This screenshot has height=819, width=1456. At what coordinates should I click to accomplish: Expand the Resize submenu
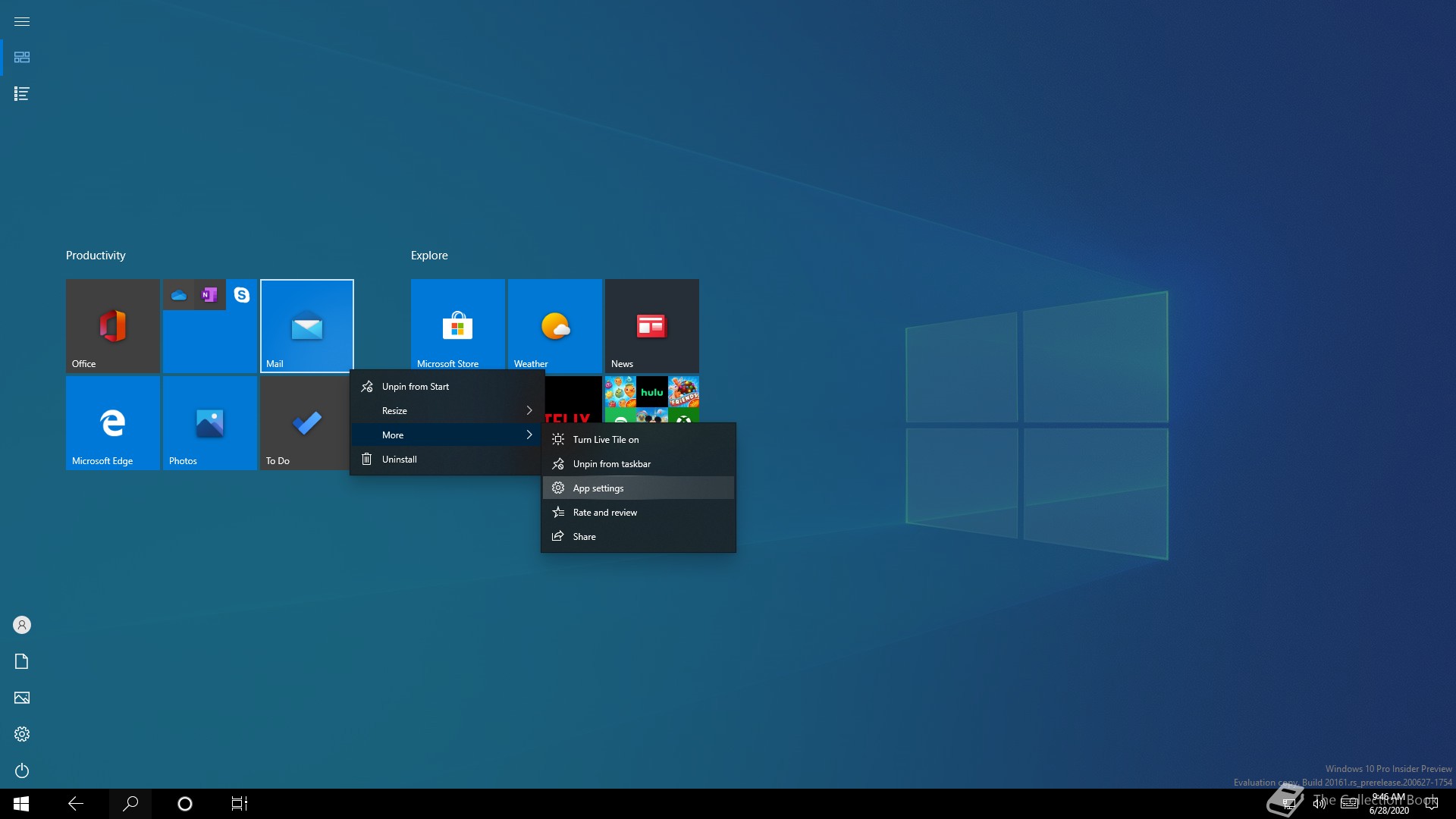447,411
